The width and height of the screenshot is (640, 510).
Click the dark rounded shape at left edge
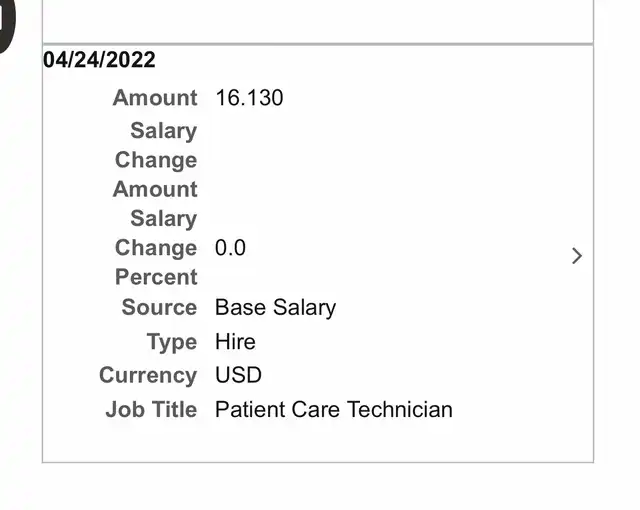[x=8, y=25]
